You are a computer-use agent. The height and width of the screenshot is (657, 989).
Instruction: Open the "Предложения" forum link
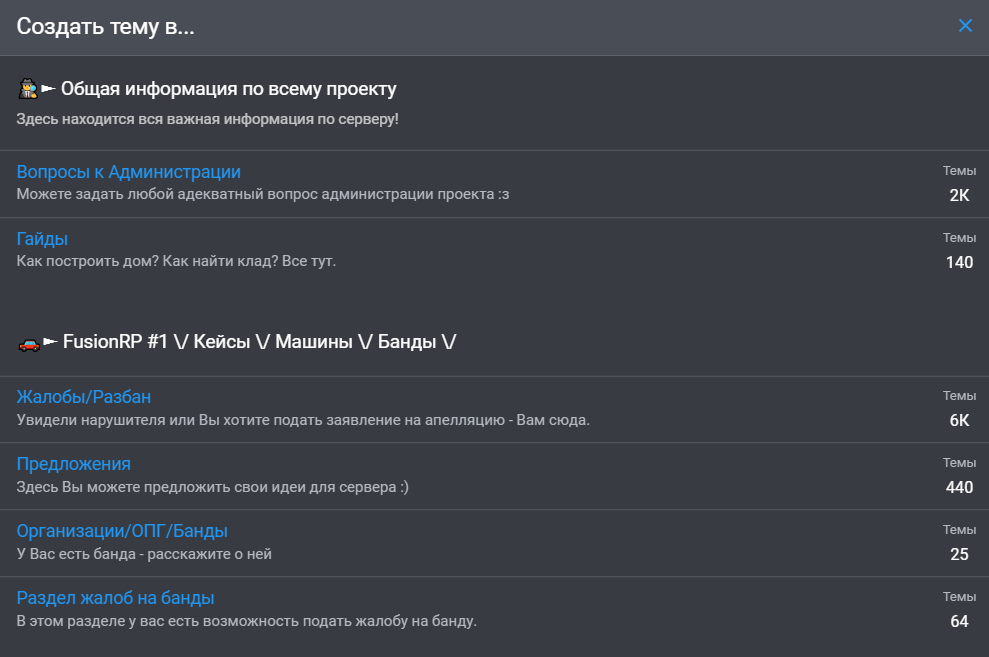[x=74, y=464]
